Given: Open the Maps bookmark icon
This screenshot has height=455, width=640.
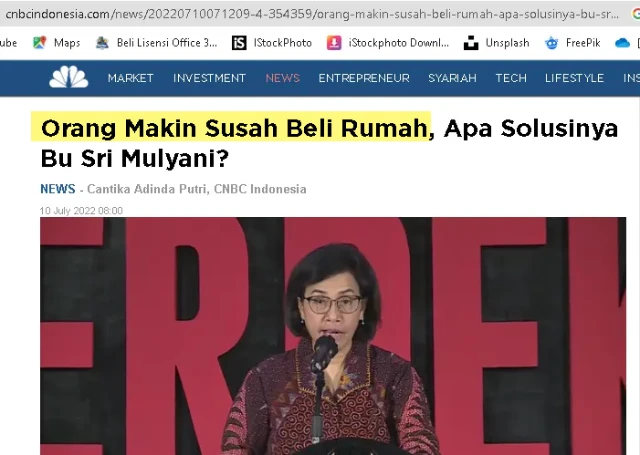Looking at the screenshot, I should 40,42.
